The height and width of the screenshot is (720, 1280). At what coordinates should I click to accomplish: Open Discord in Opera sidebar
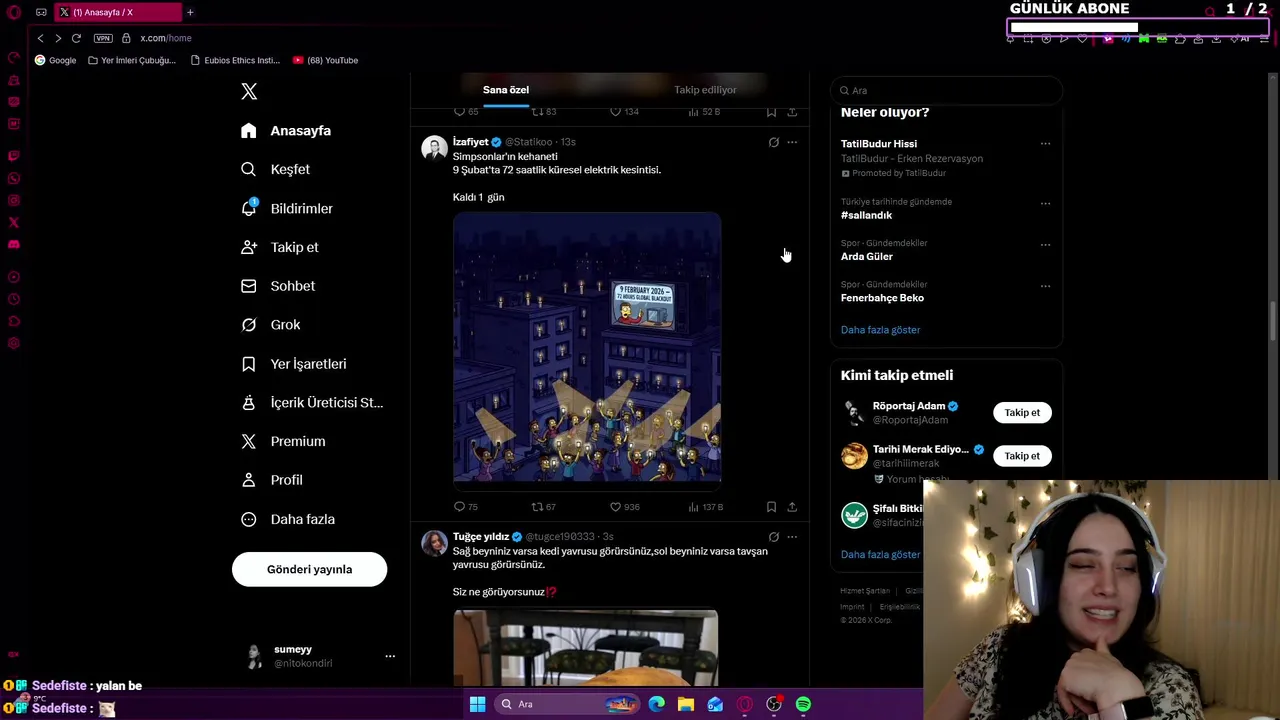click(x=14, y=245)
